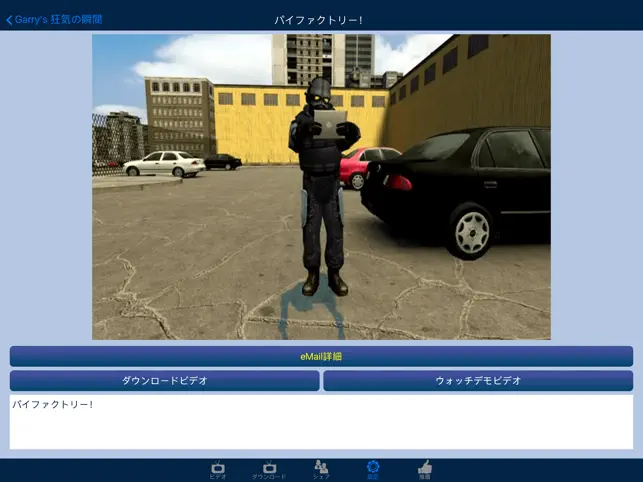Click the video preview image
The width and height of the screenshot is (643, 482).
click(x=321, y=187)
